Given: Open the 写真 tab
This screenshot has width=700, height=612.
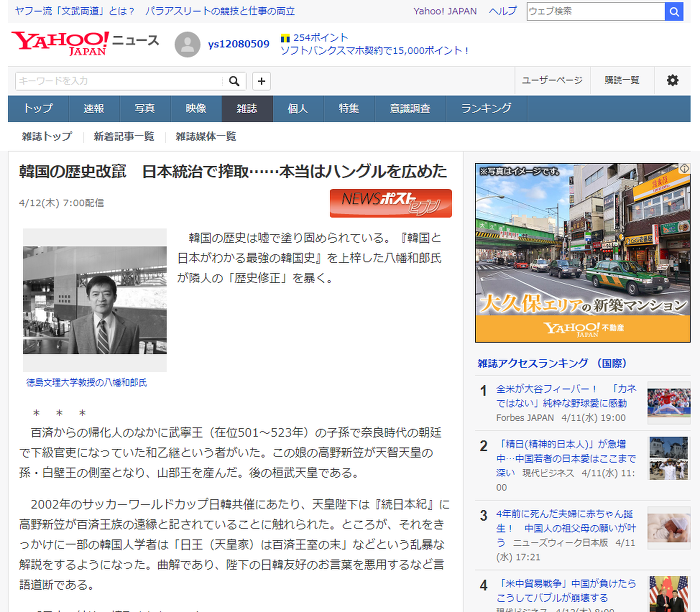Looking at the screenshot, I should pyautogui.click(x=145, y=108).
